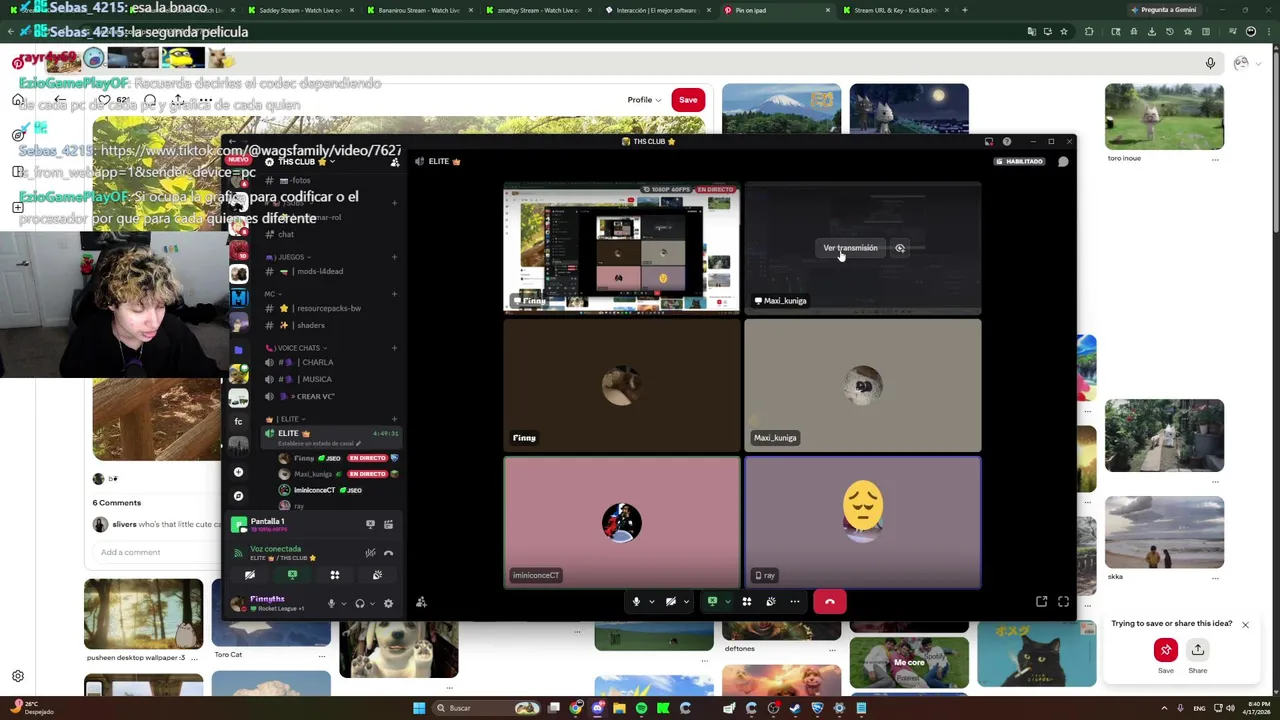This screenshot has width=1280, height=720.
Task: Open the toro inoue pin thumbnail
Action: click(1164, 117)
